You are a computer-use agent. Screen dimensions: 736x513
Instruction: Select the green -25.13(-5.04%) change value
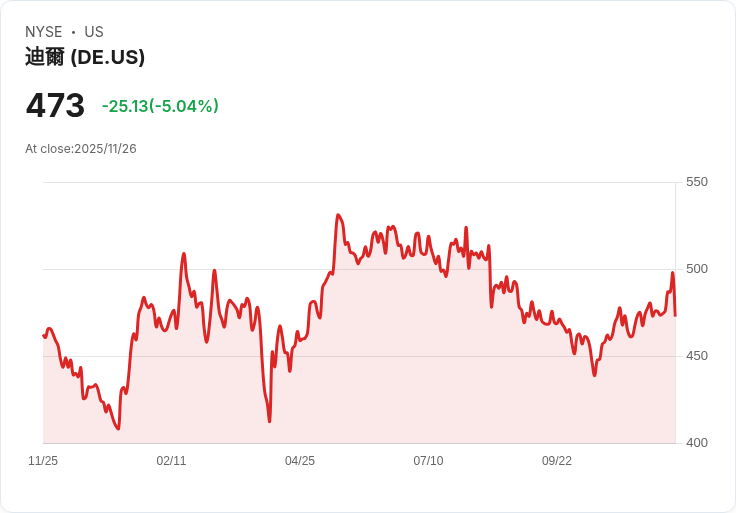pyautogui.click(x=160, y=106)
